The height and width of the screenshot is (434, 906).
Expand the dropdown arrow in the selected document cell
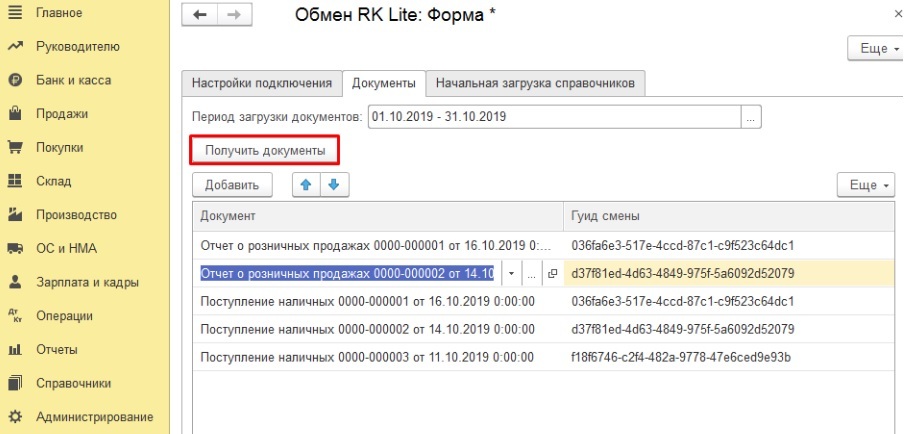[x=511, y=273]
